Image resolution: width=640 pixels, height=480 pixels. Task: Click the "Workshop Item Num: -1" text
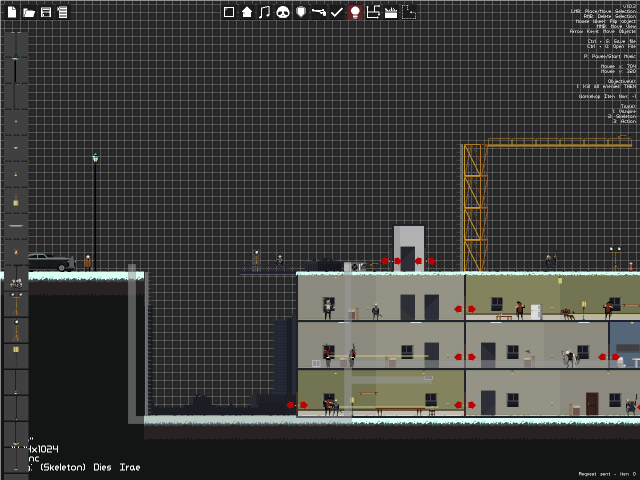pos(607,96)
